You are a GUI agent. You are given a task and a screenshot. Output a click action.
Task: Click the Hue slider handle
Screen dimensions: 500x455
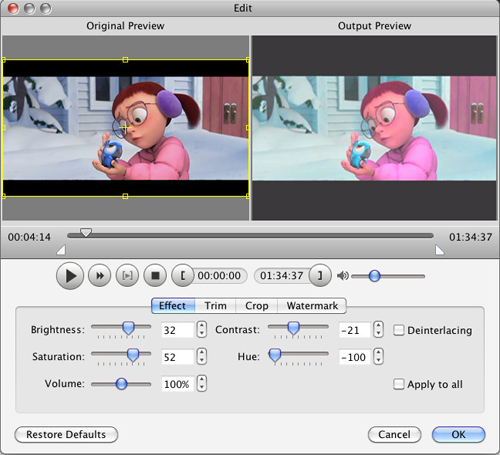point(275,355)
